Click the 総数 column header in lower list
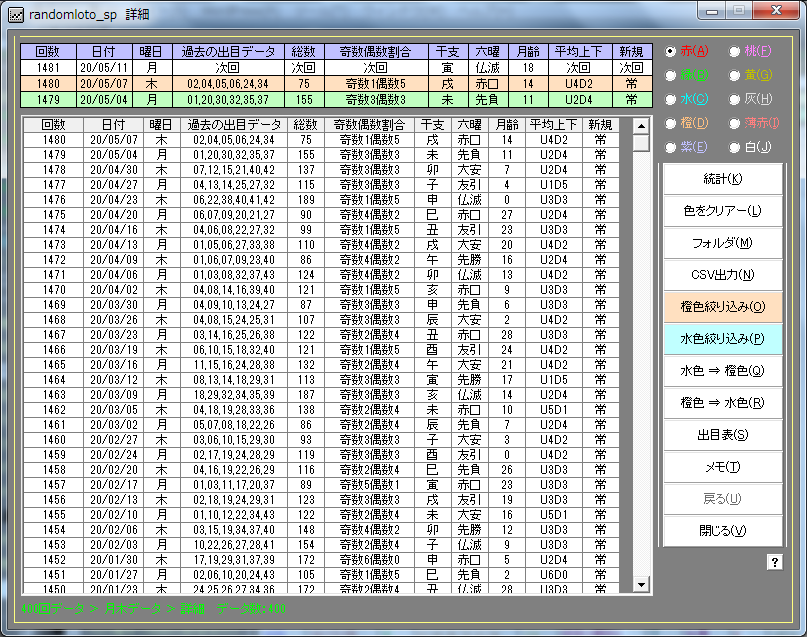This screenshot has width=807, height=637. tap(306, 125)
